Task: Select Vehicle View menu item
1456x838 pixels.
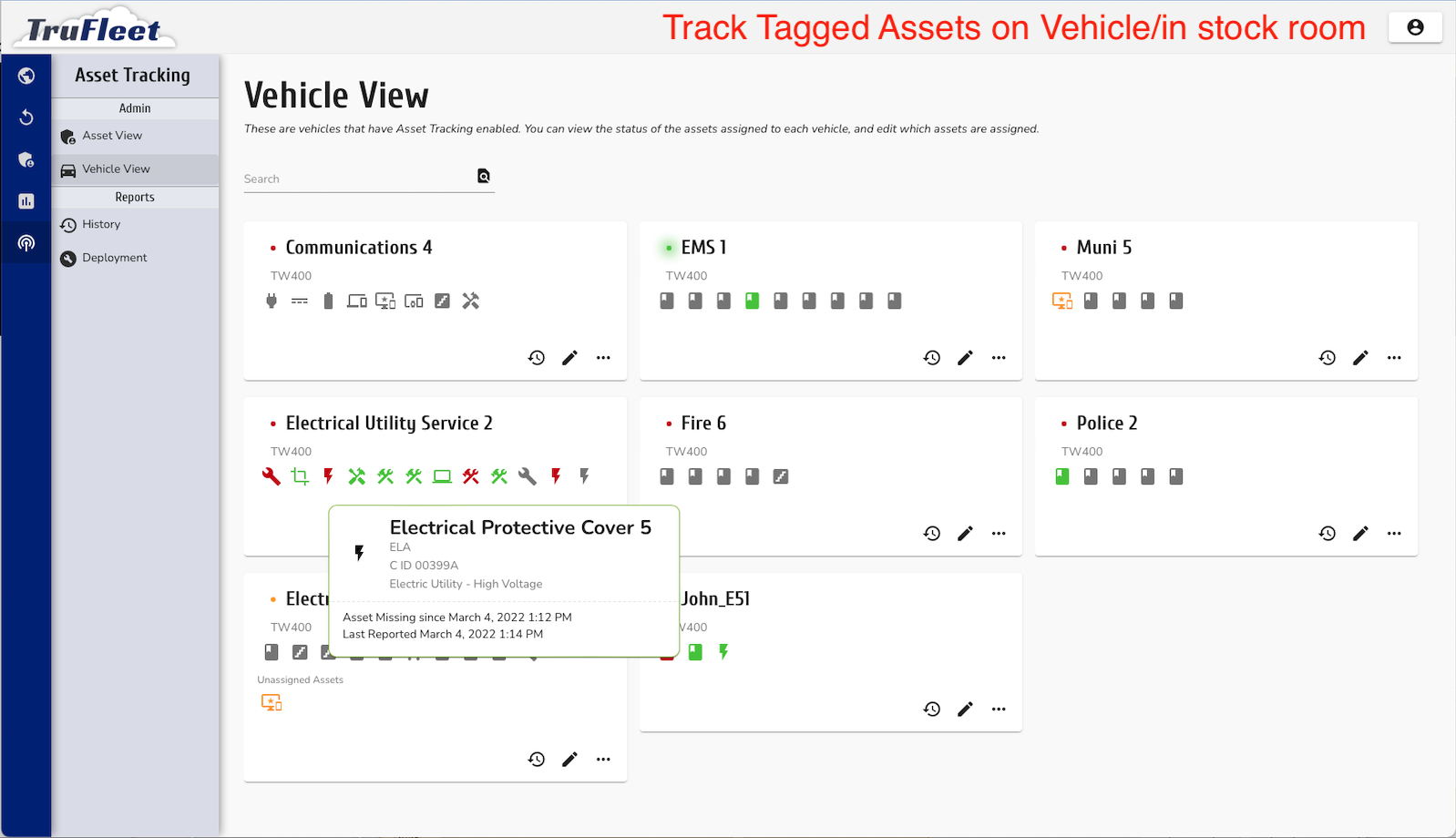Action: 135,169
